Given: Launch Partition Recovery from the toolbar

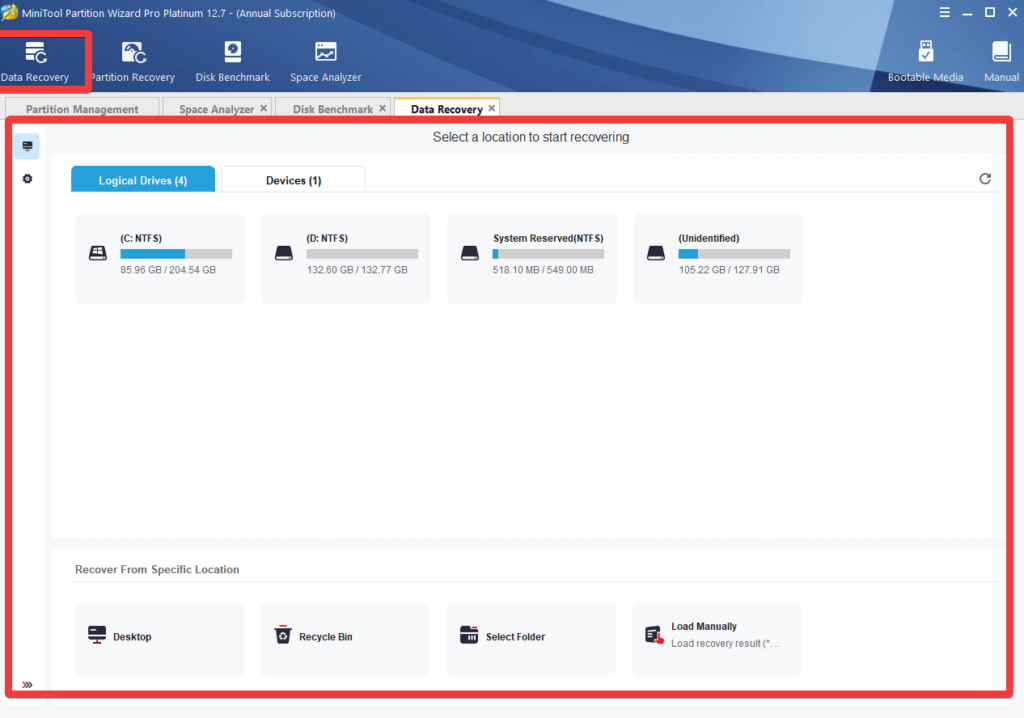Looking at the screenshot, I should [x=133, y=62].
